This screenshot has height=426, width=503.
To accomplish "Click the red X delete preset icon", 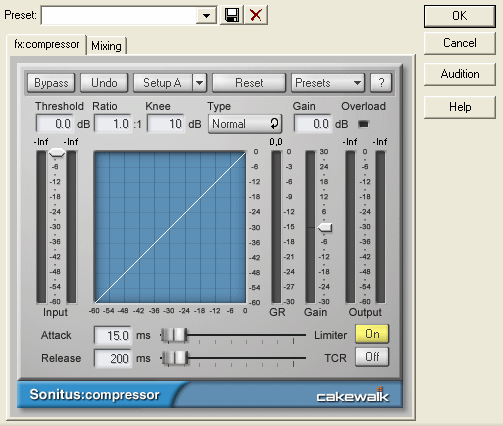I will 256,15.
